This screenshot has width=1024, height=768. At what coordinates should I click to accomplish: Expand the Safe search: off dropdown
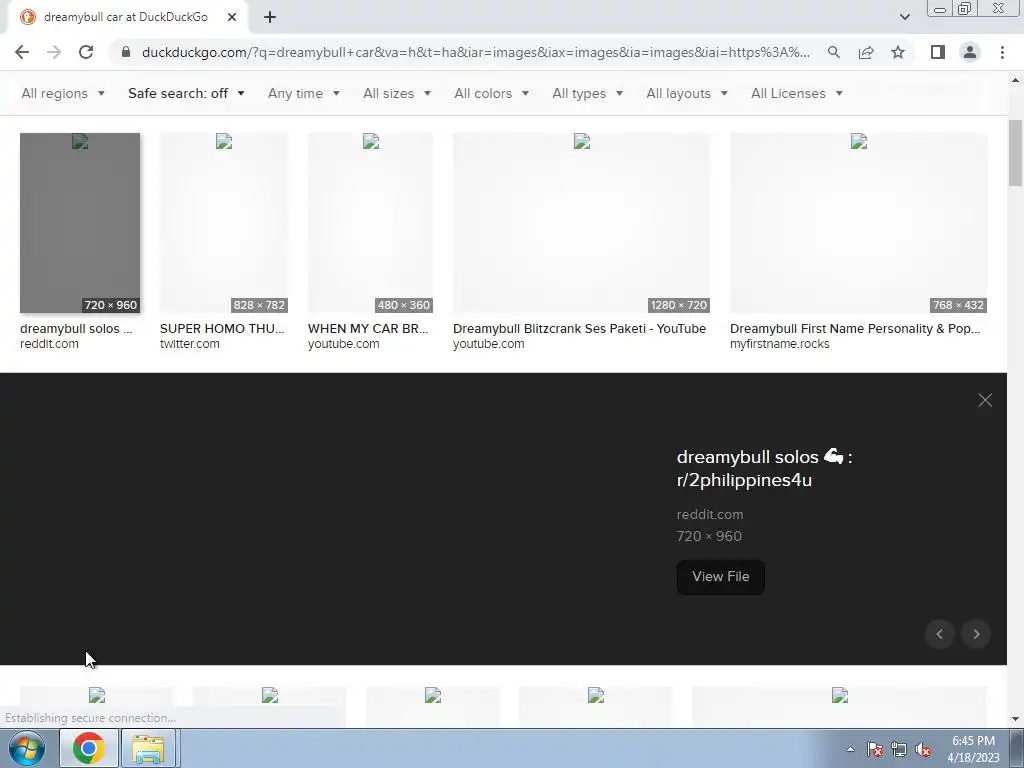pos(186,93)
